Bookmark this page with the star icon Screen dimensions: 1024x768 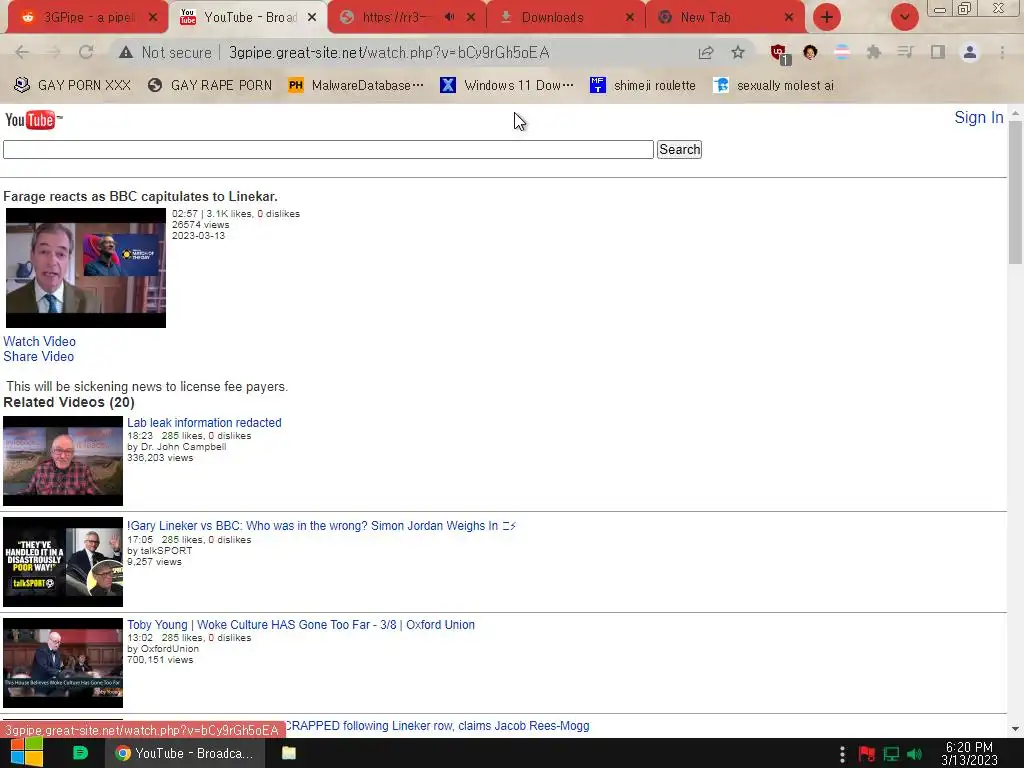(x=738, y=52)
